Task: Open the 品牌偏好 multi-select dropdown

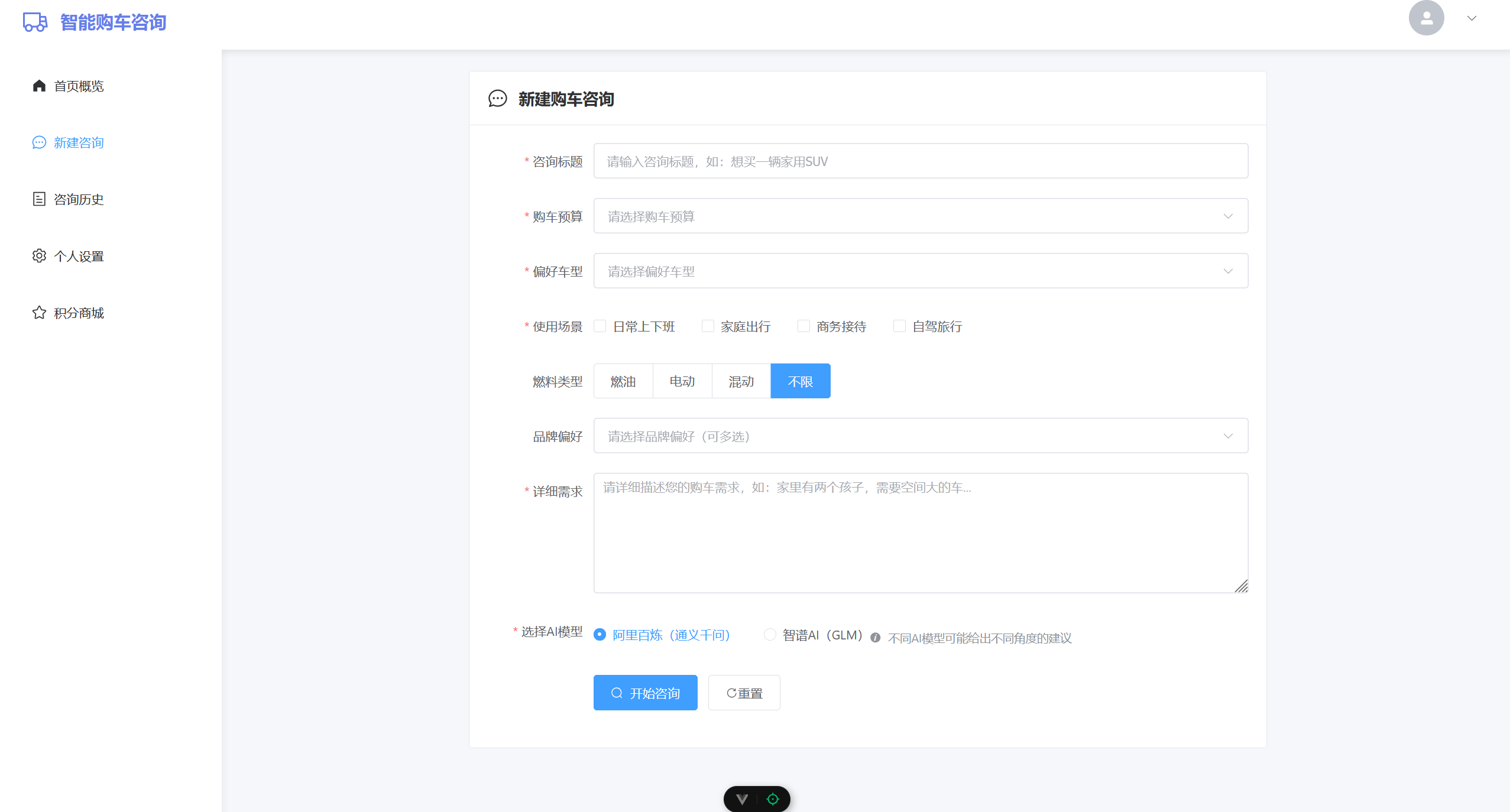Action: (920, 436)
